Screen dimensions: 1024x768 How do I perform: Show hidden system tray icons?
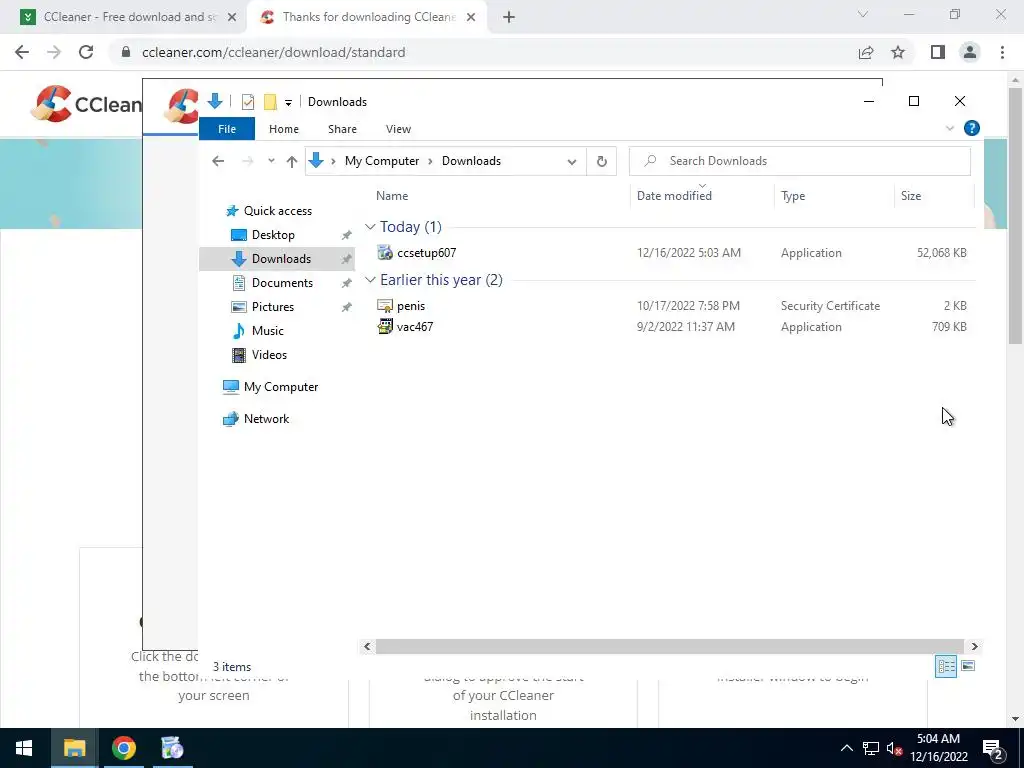846,748
